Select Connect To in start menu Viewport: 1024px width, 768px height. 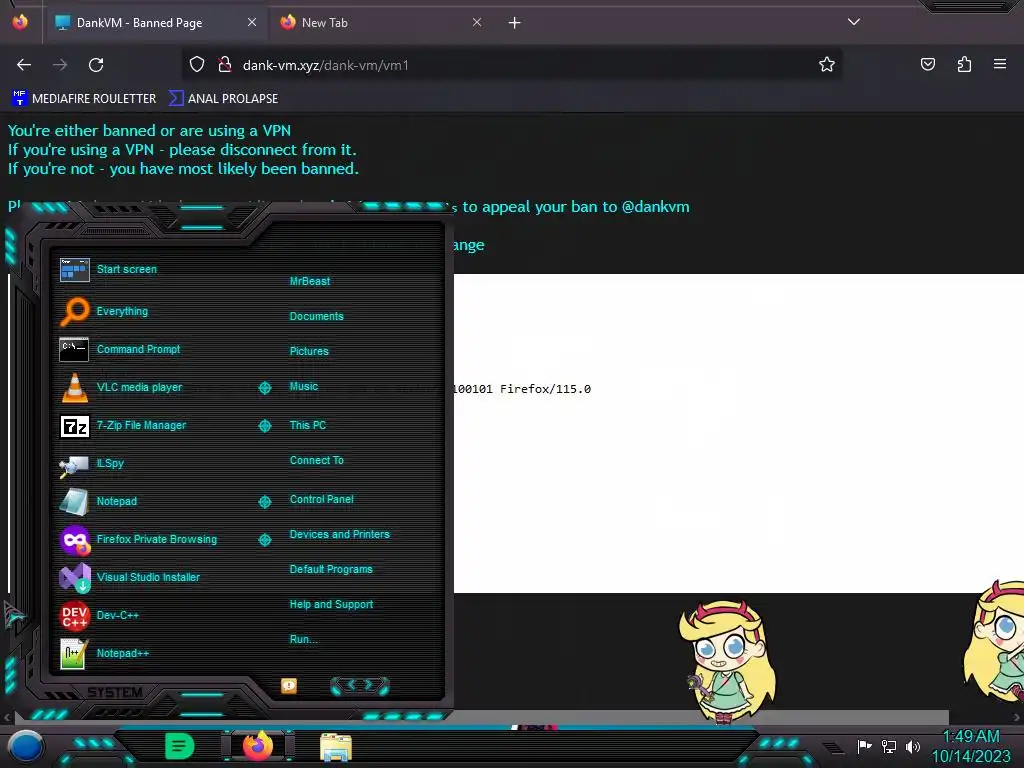click(316, 460)
